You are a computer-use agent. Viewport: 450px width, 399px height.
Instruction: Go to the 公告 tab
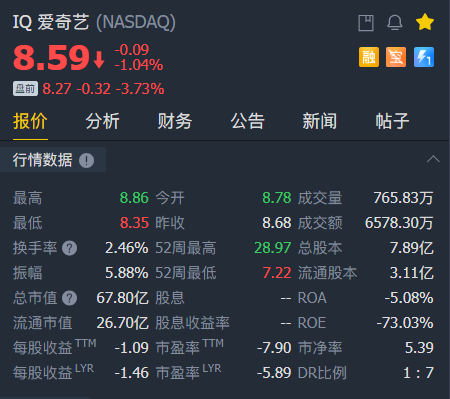point(248,121)
